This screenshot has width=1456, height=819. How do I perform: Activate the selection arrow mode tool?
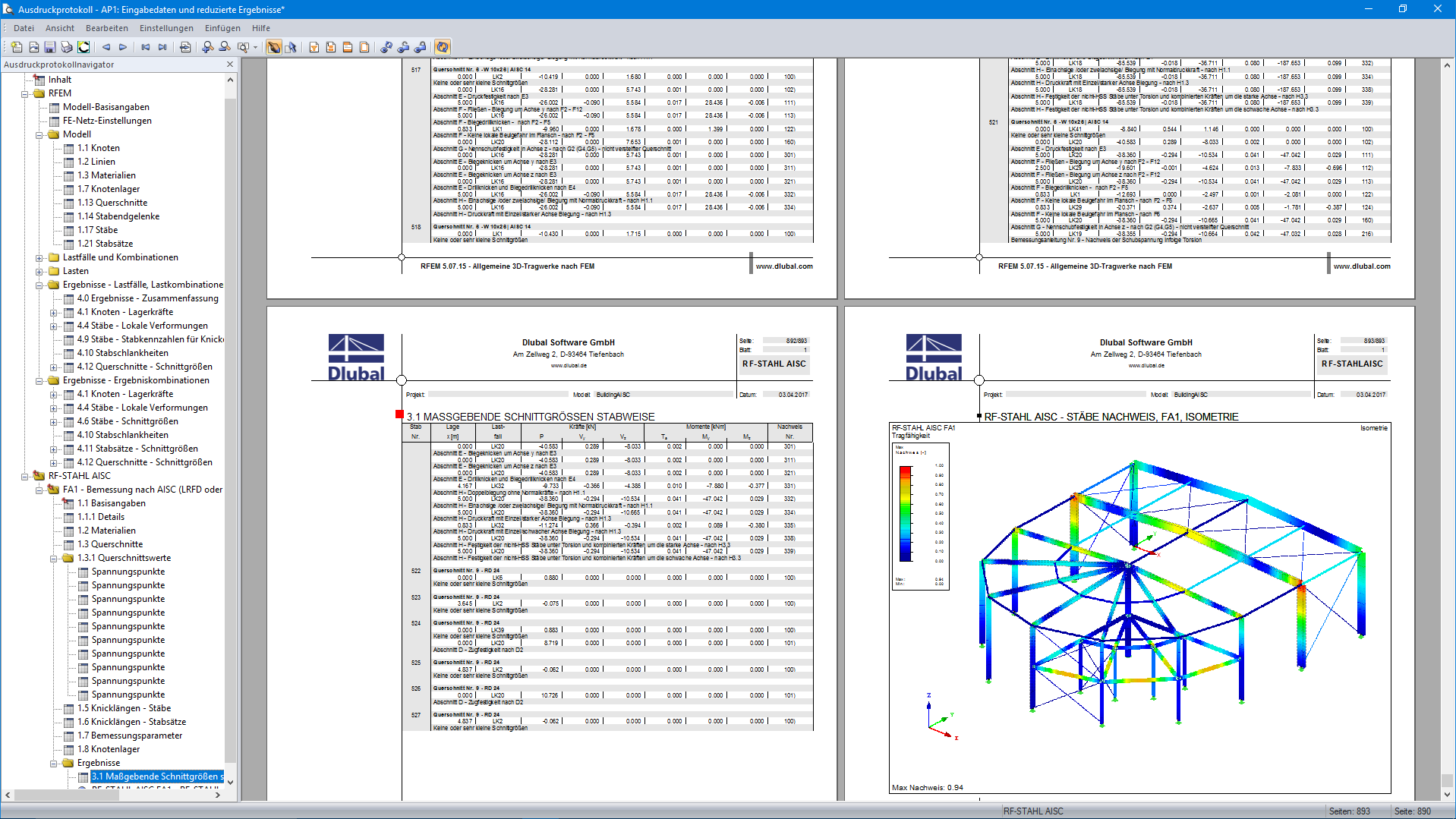[x=291, y=47]
